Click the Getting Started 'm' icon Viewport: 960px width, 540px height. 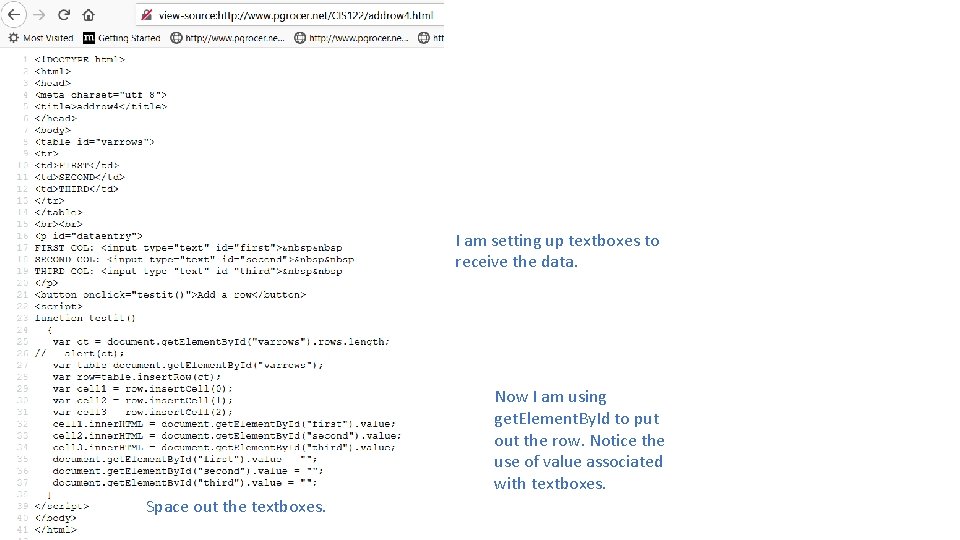click(x=89, y=38)
